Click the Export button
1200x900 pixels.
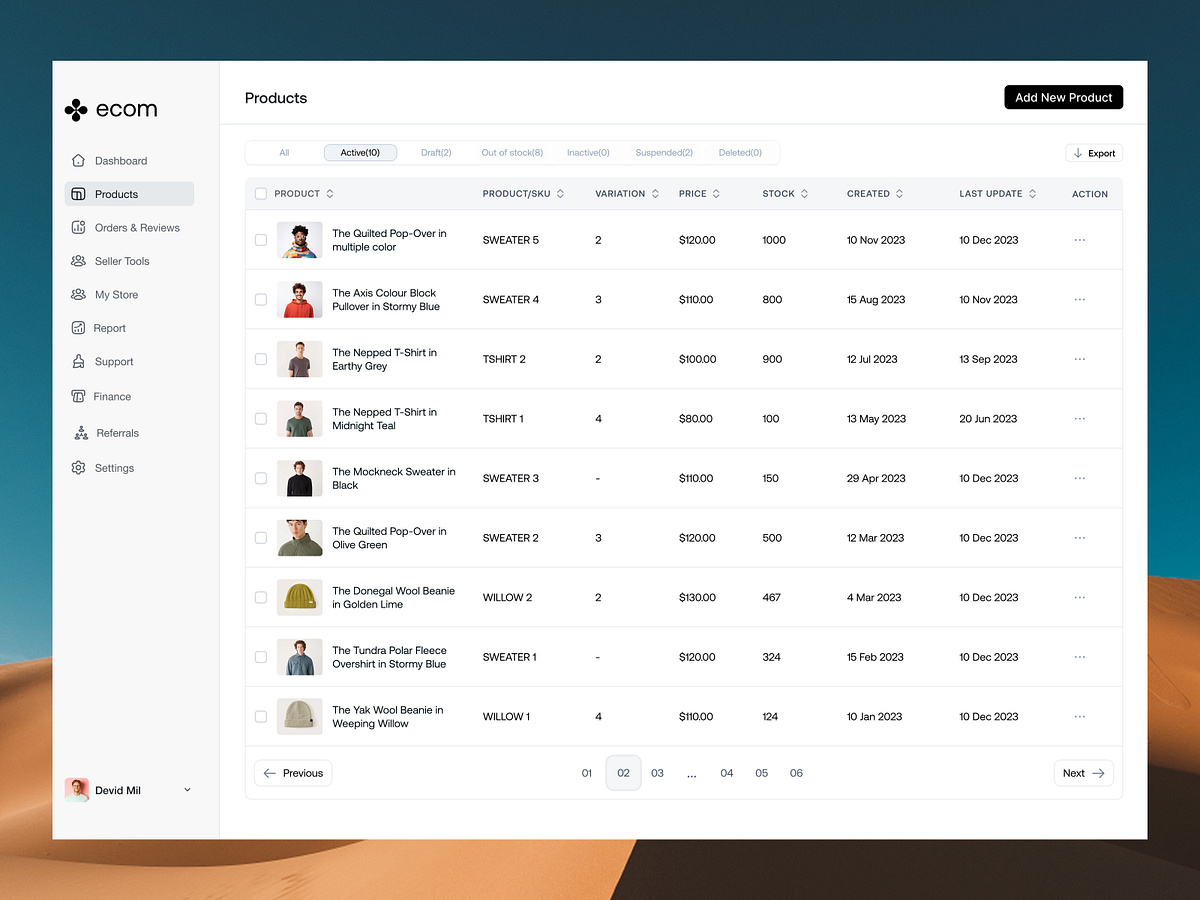click(x=1094, y=153)
